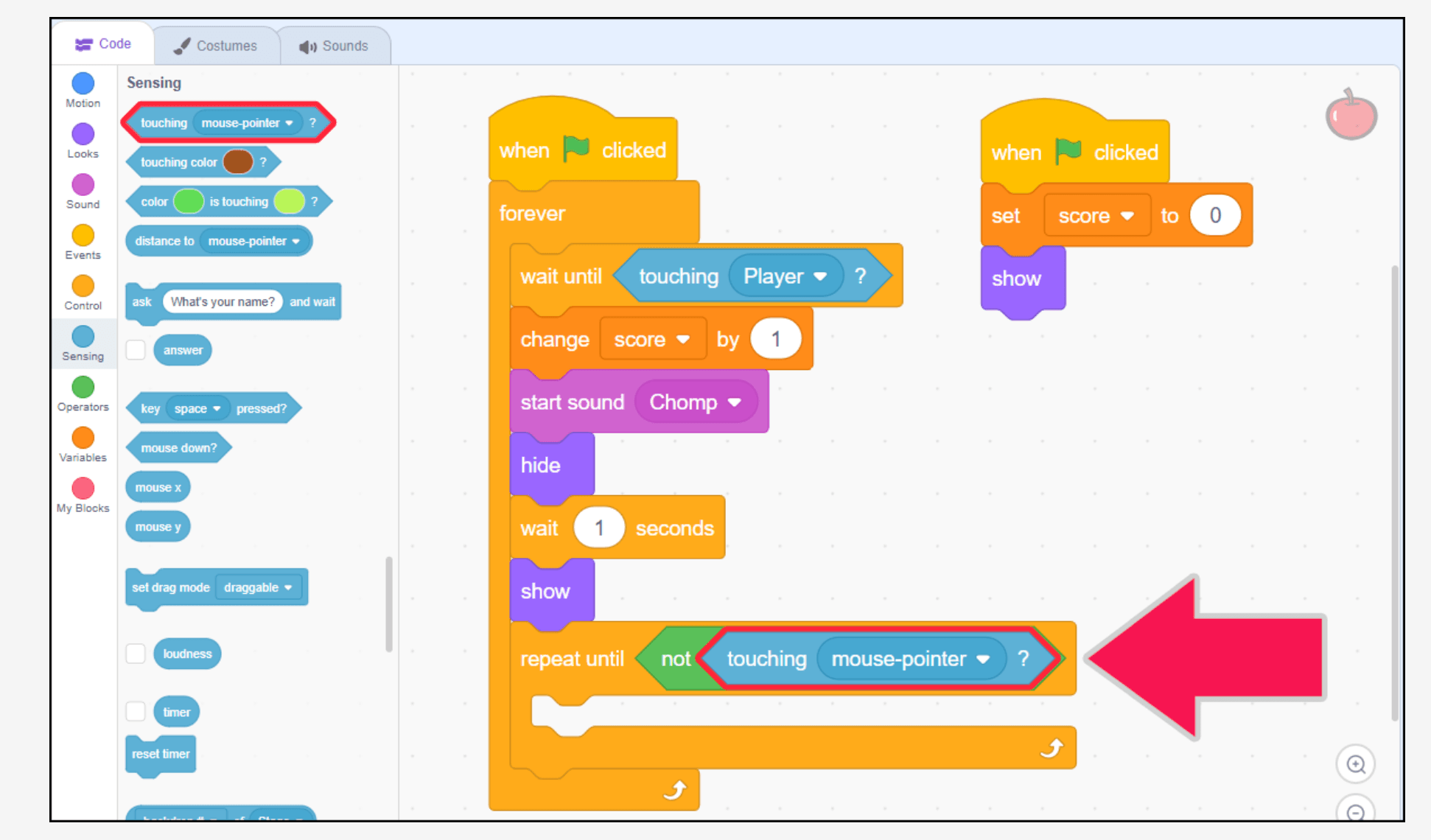Pick the brown touching color swatch

[x=238, y=162]
